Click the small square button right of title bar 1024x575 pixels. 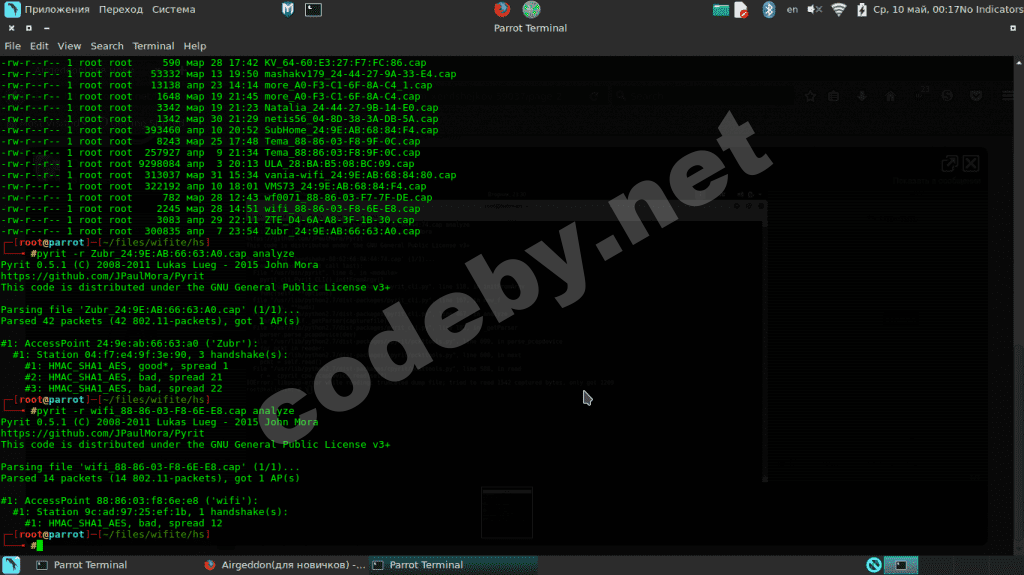(x=1013, y=28)
